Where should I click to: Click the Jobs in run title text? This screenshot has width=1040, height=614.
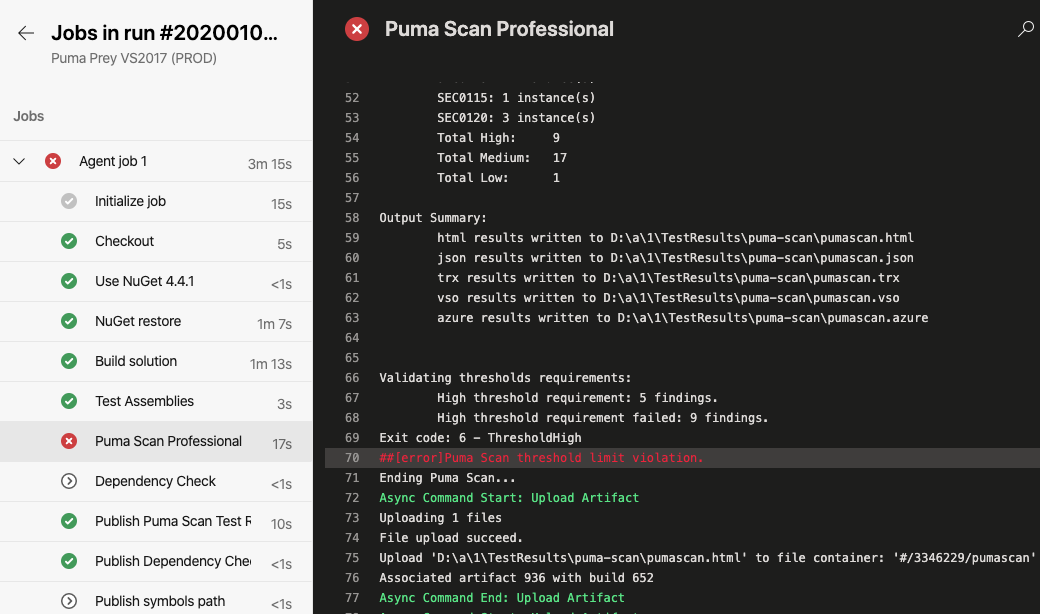point(164,33)
